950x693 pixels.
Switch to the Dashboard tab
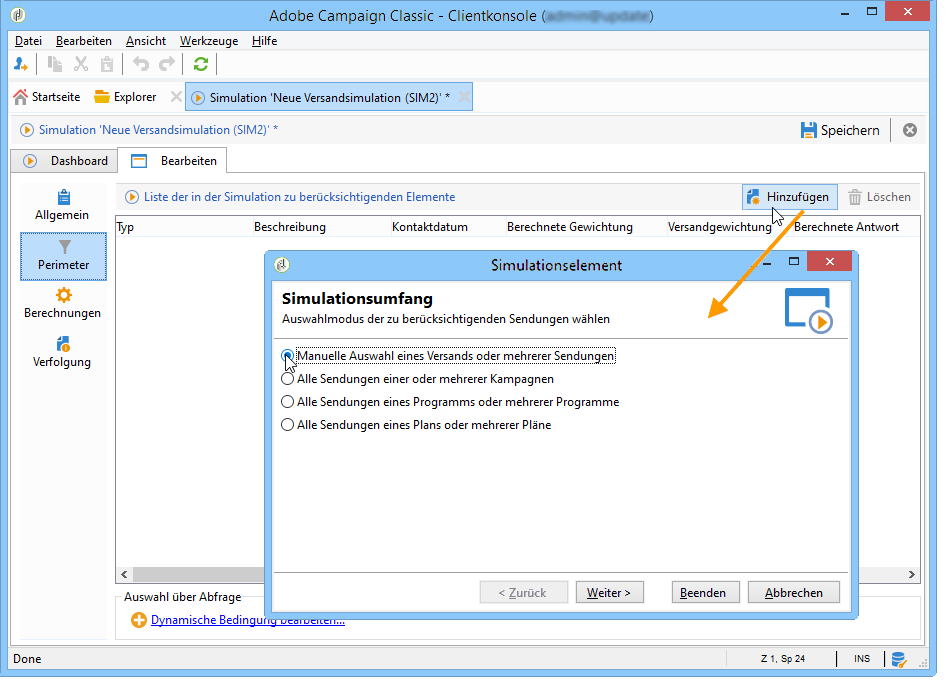coord(65,161)
